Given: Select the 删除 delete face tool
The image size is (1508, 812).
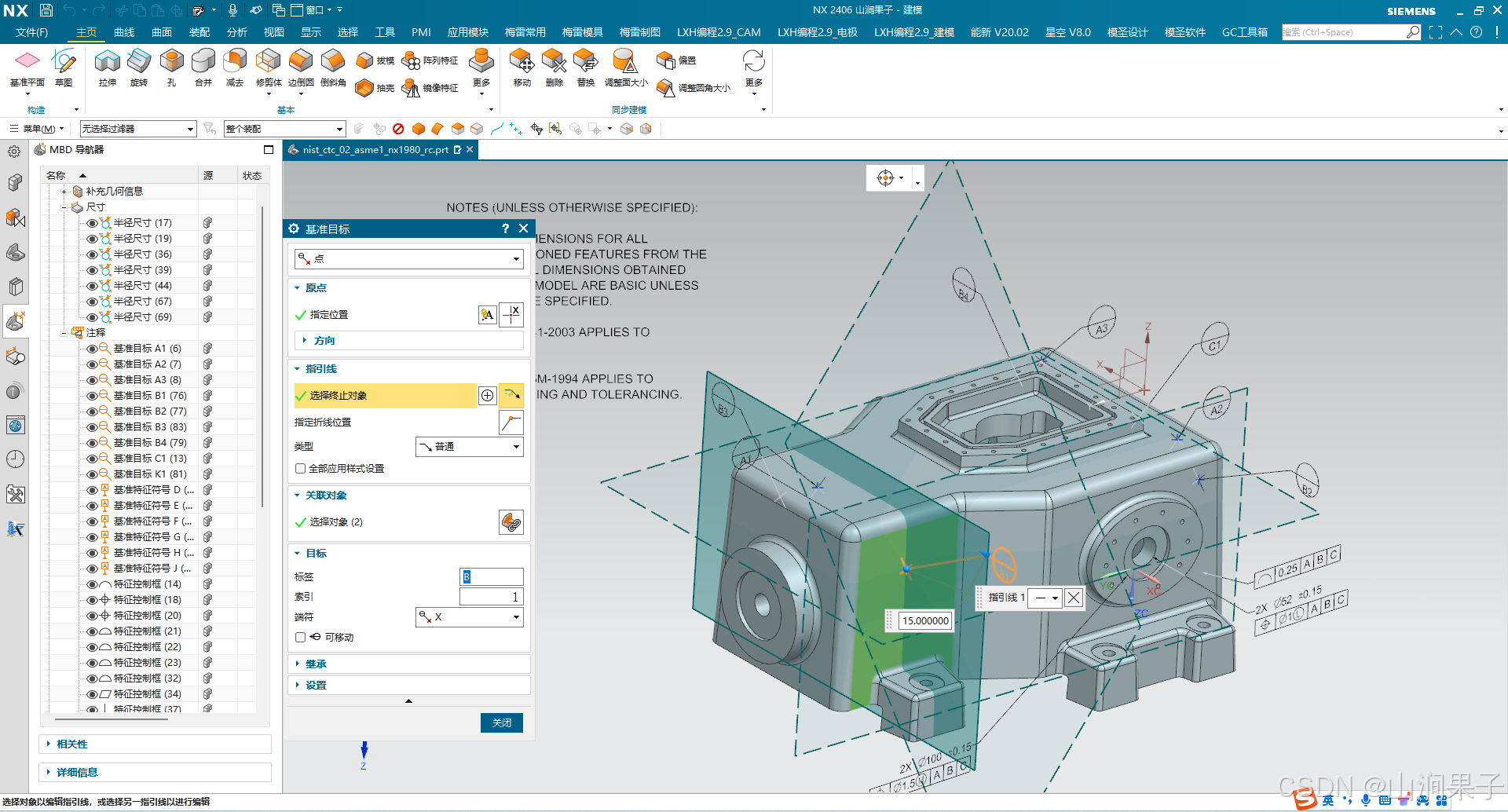Looking at the screenshot, I should click(x=555, y=68).
